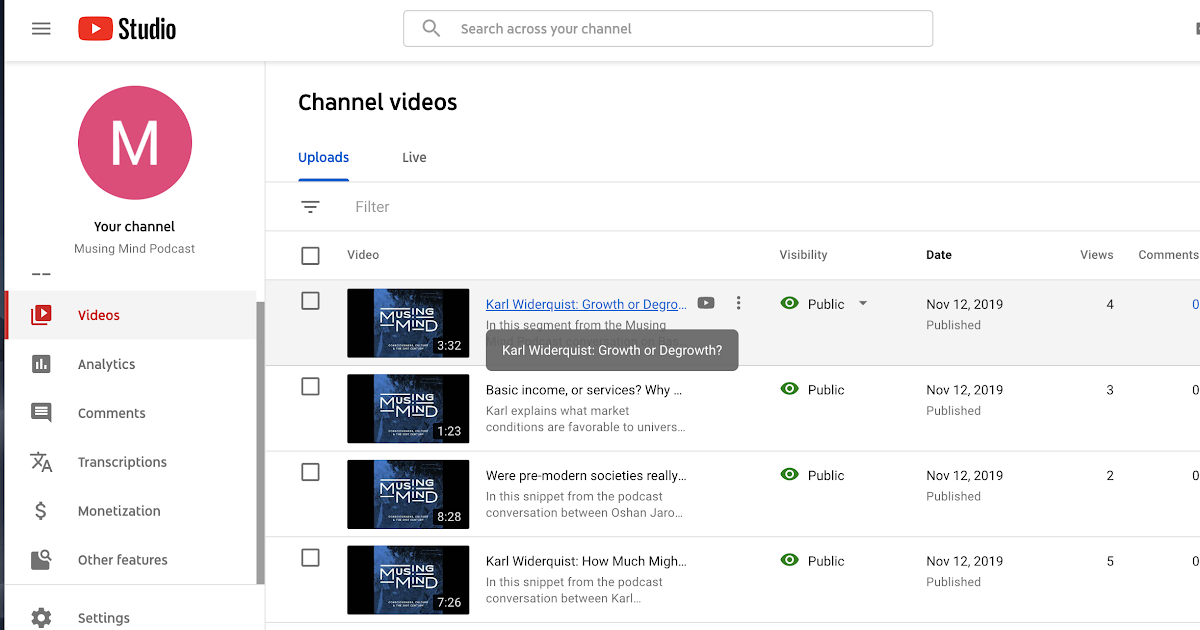1200x630 pixels.
Task: Click the Monetization dollar icon
Action: click(41, 511)
